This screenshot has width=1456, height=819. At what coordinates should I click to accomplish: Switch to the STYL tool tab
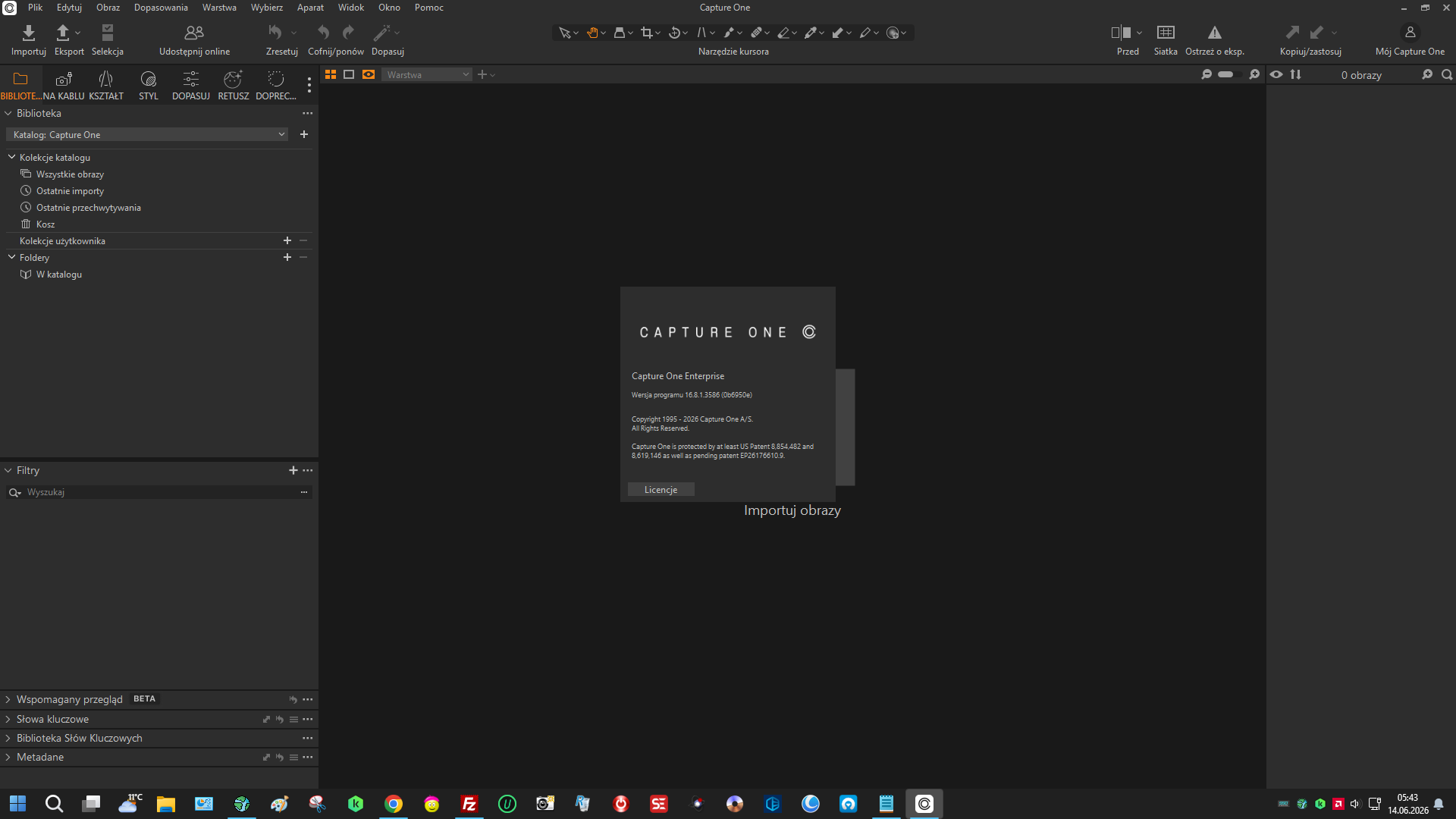[x=149, y=86]
